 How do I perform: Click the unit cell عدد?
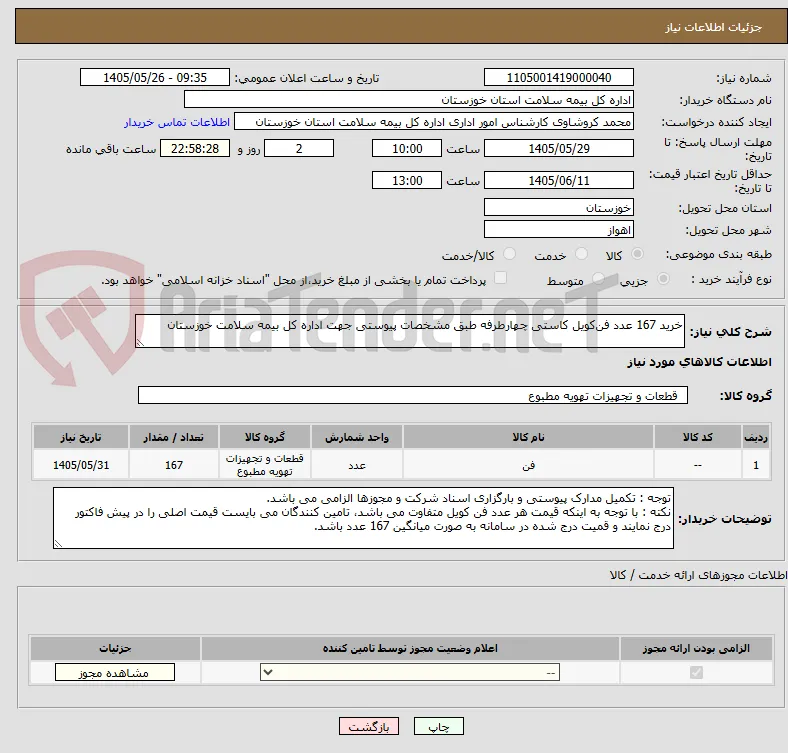pyautogui.click(x=357, y=465)
